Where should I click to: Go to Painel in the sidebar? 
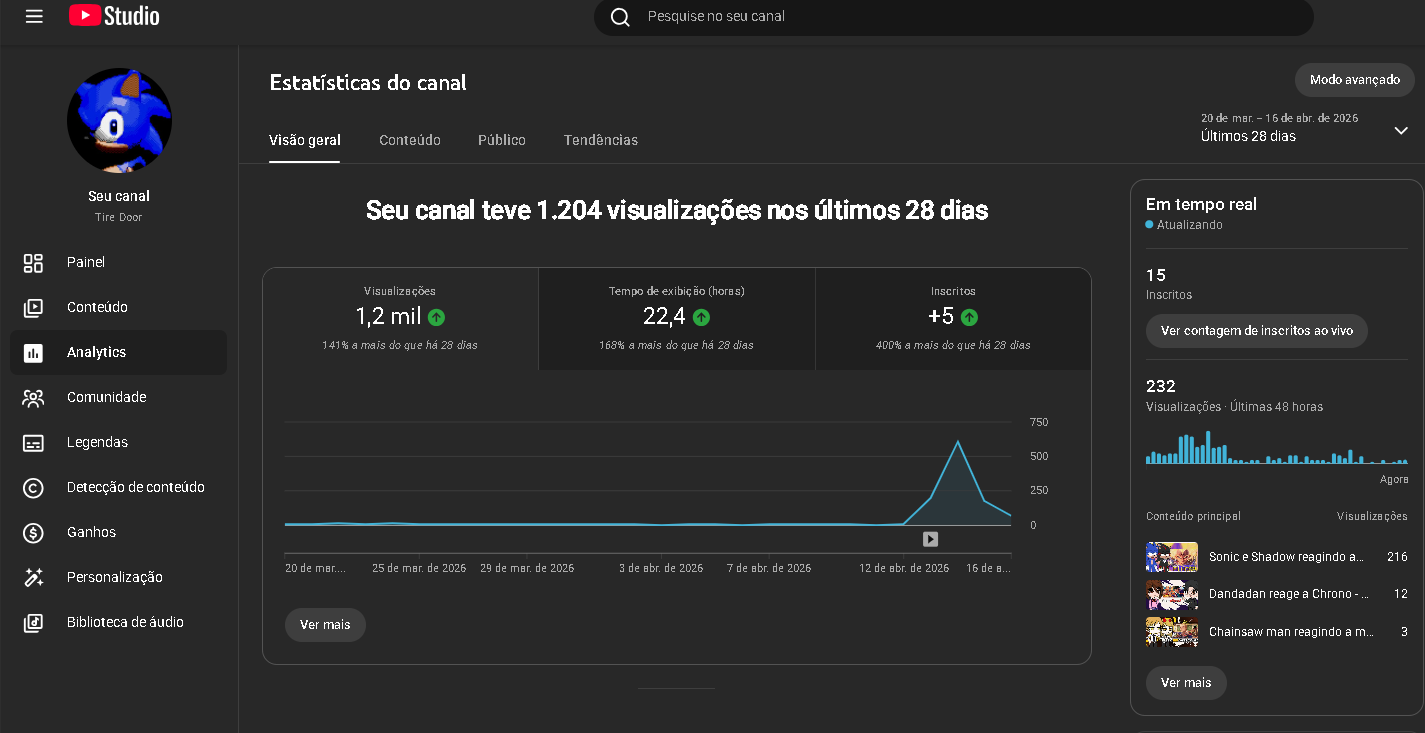[119, 262]
